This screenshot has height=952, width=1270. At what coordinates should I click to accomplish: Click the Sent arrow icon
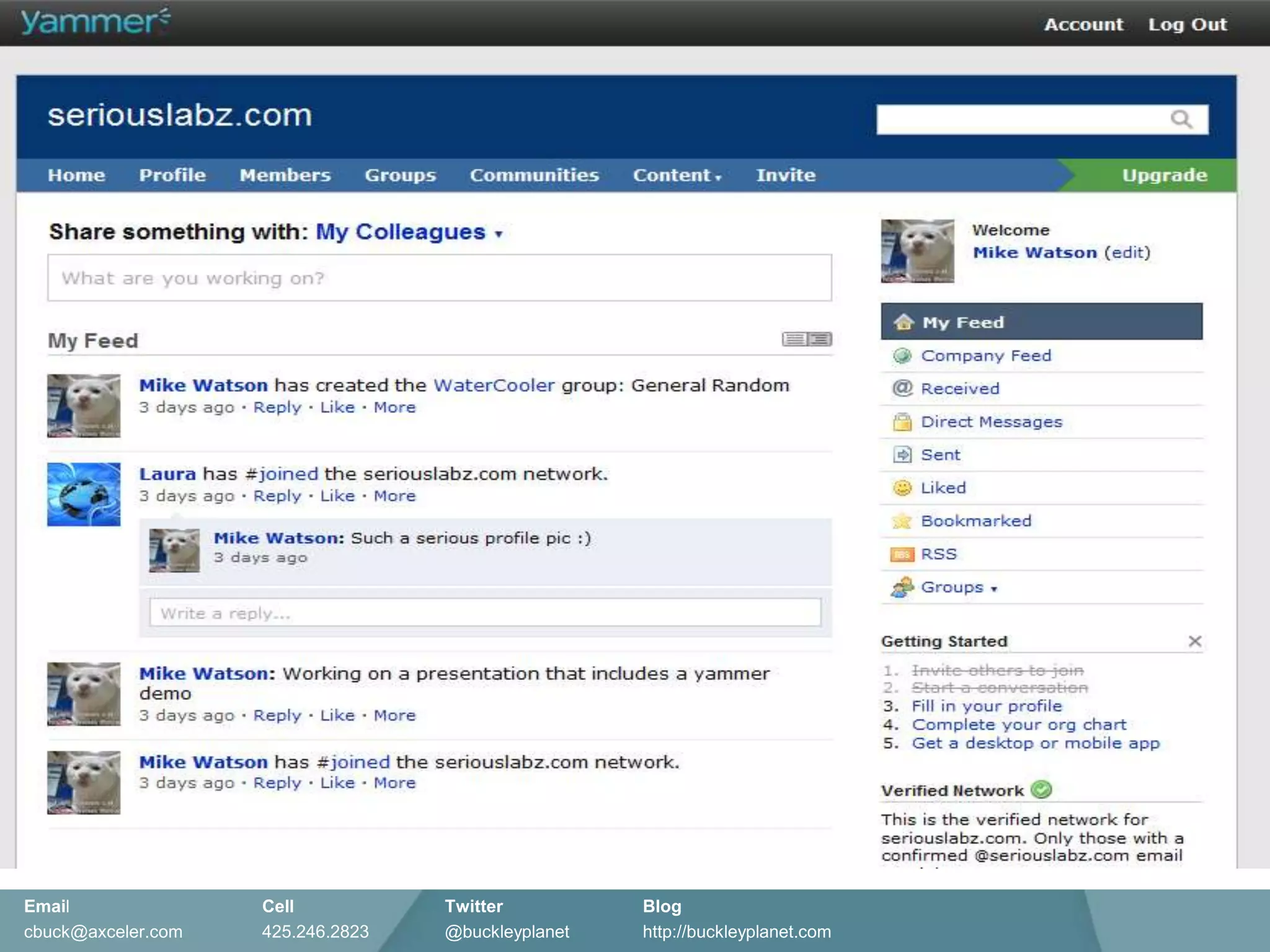(902, 455)
